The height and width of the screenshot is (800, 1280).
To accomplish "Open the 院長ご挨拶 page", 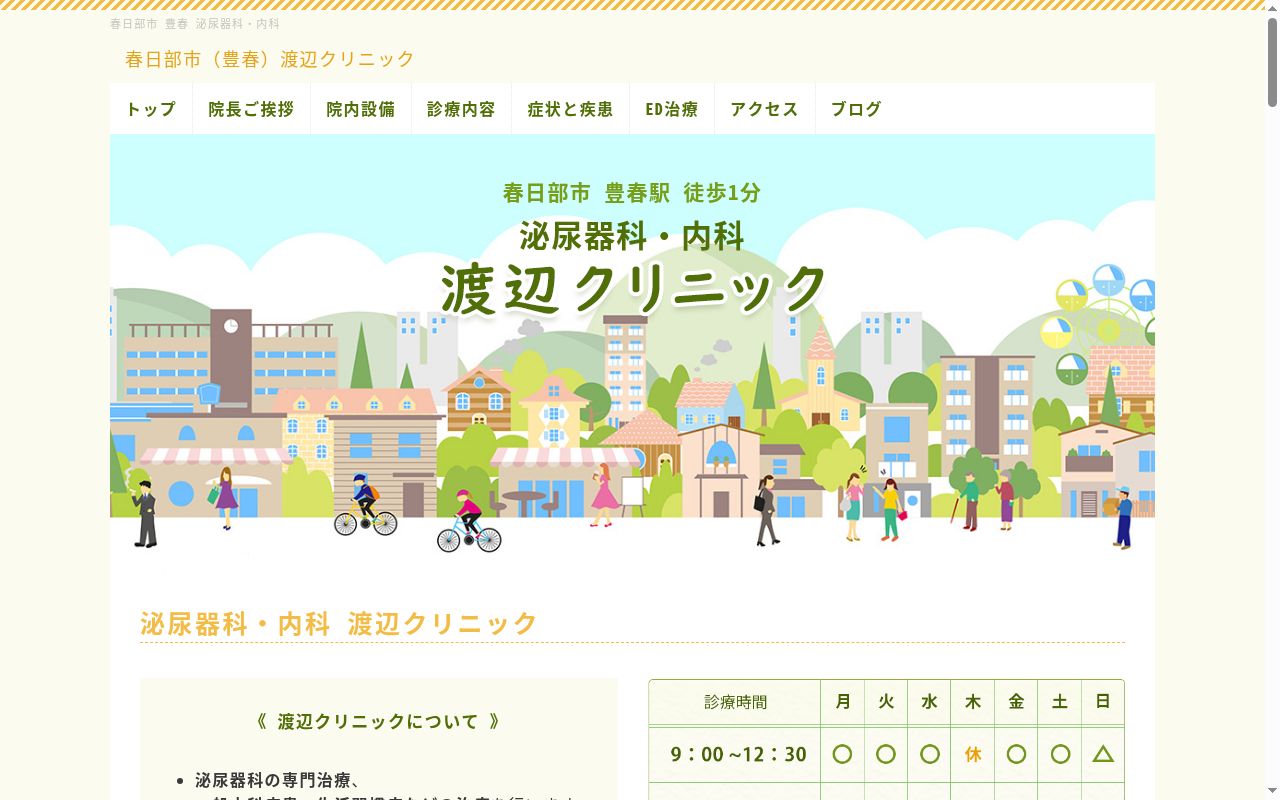I will (x=251, y=109).
